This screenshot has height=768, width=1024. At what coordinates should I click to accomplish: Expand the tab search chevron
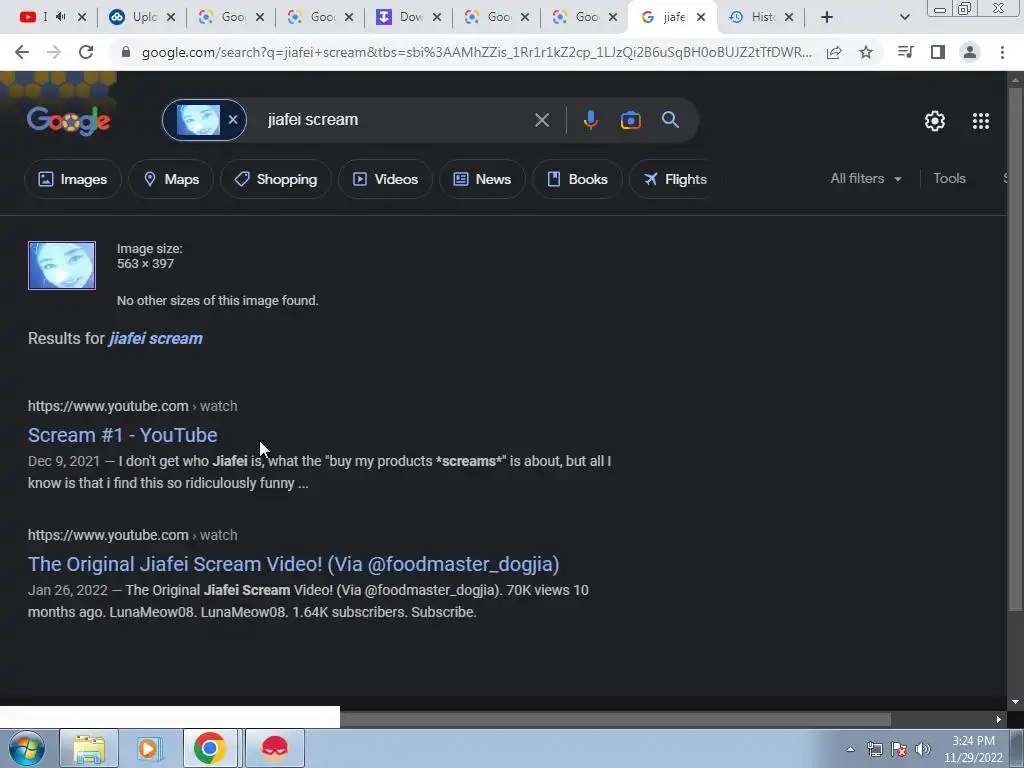[x=904, y=17]
